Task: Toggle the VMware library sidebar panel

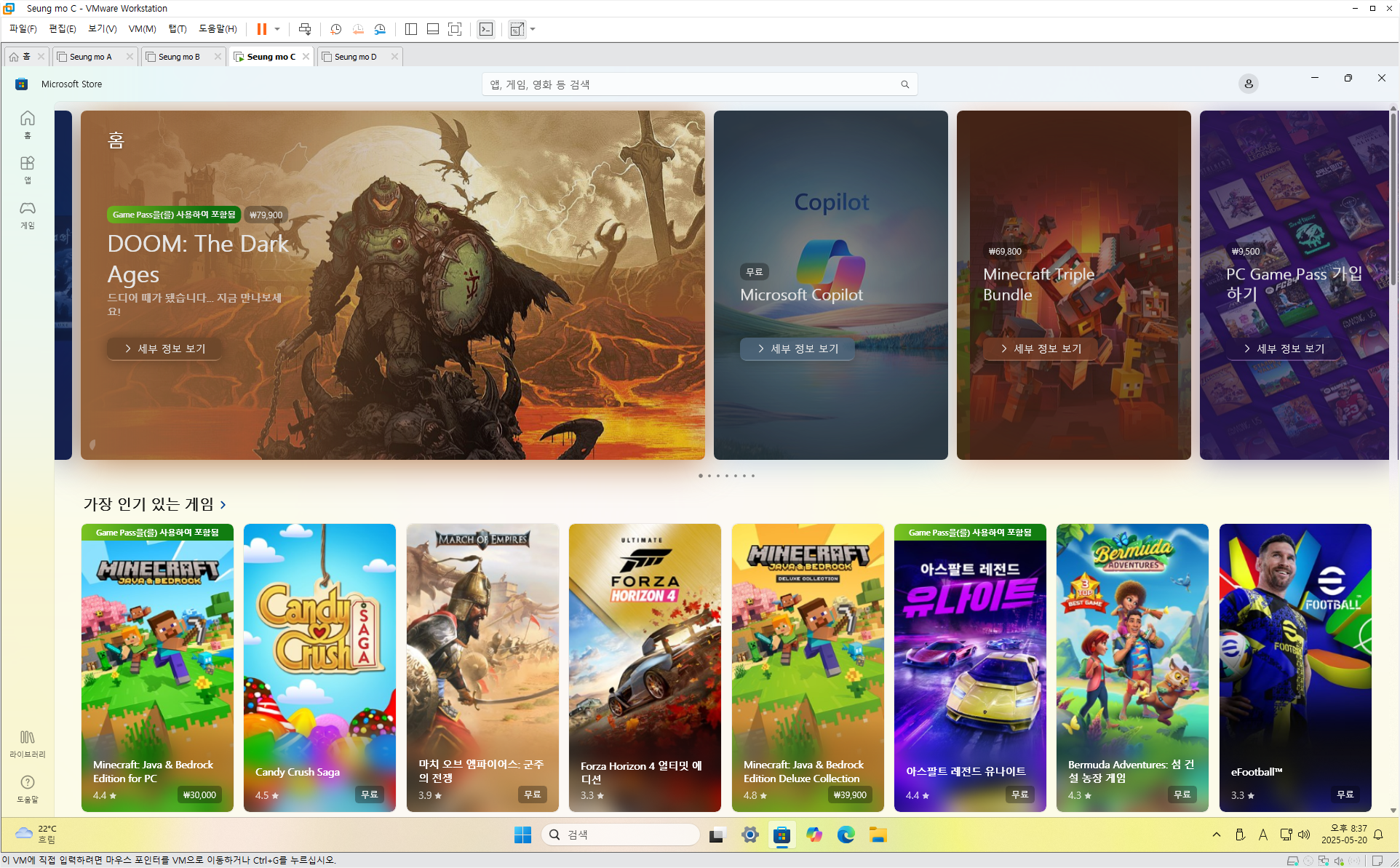Action: coord(411,29)
